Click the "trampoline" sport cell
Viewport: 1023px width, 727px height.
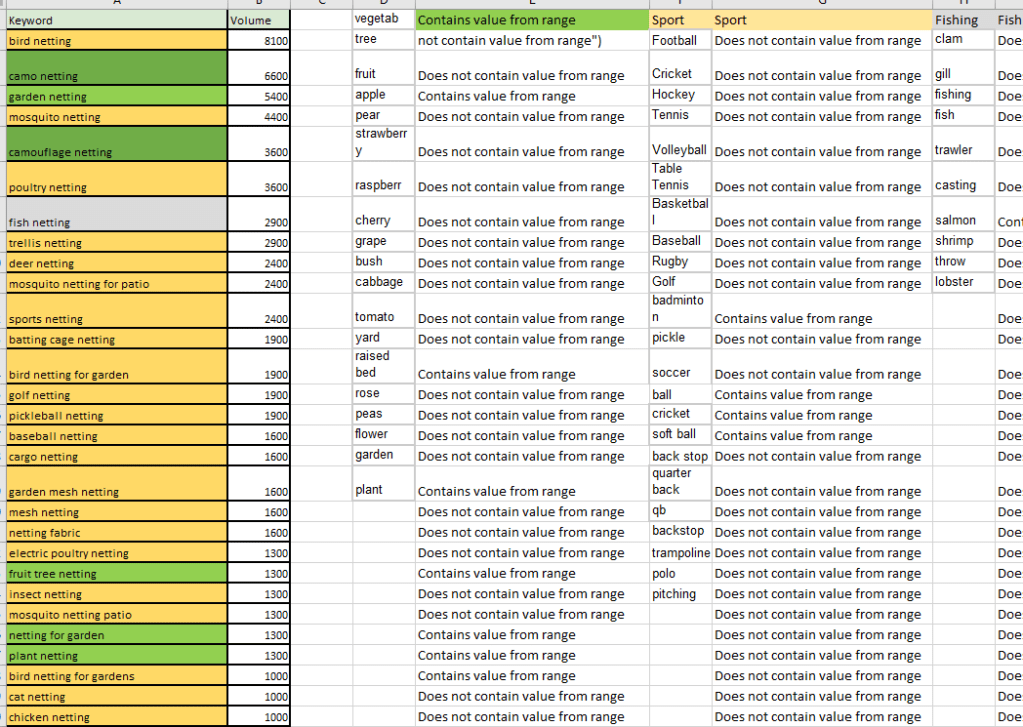[x=681, y=552]
